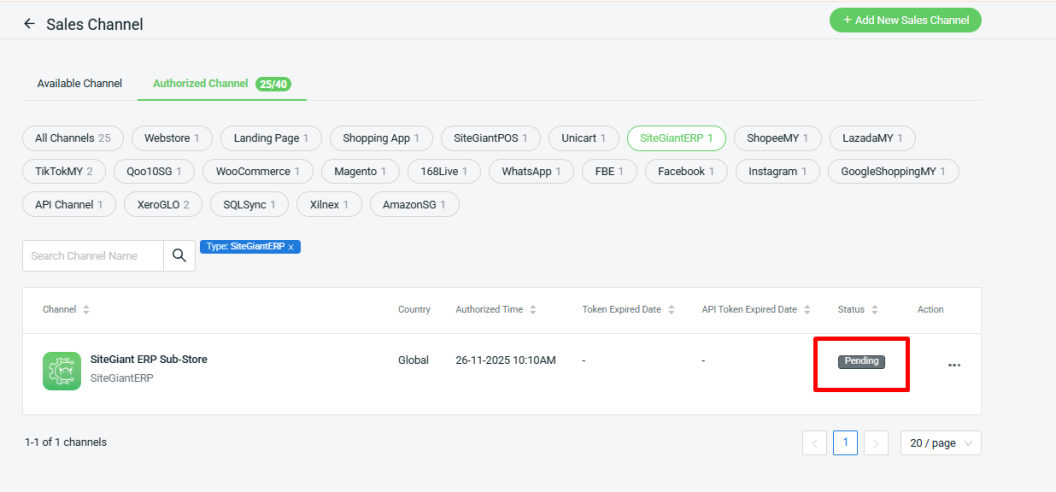Sort by API Token Expired Date column
1056x492 pixels.
click(x=807, y=310)
